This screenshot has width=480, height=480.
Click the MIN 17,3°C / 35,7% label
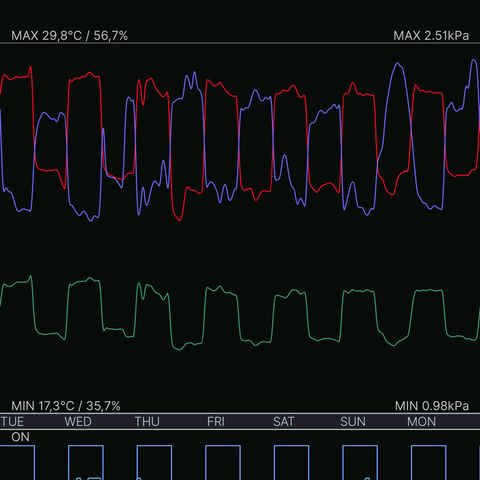point(66,406)
